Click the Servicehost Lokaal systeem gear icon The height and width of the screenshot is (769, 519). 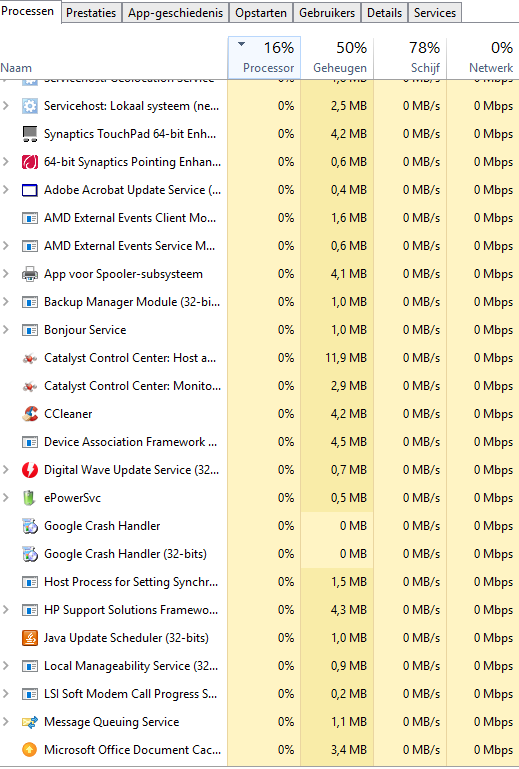pyautogui.click(x=30, y=106)
